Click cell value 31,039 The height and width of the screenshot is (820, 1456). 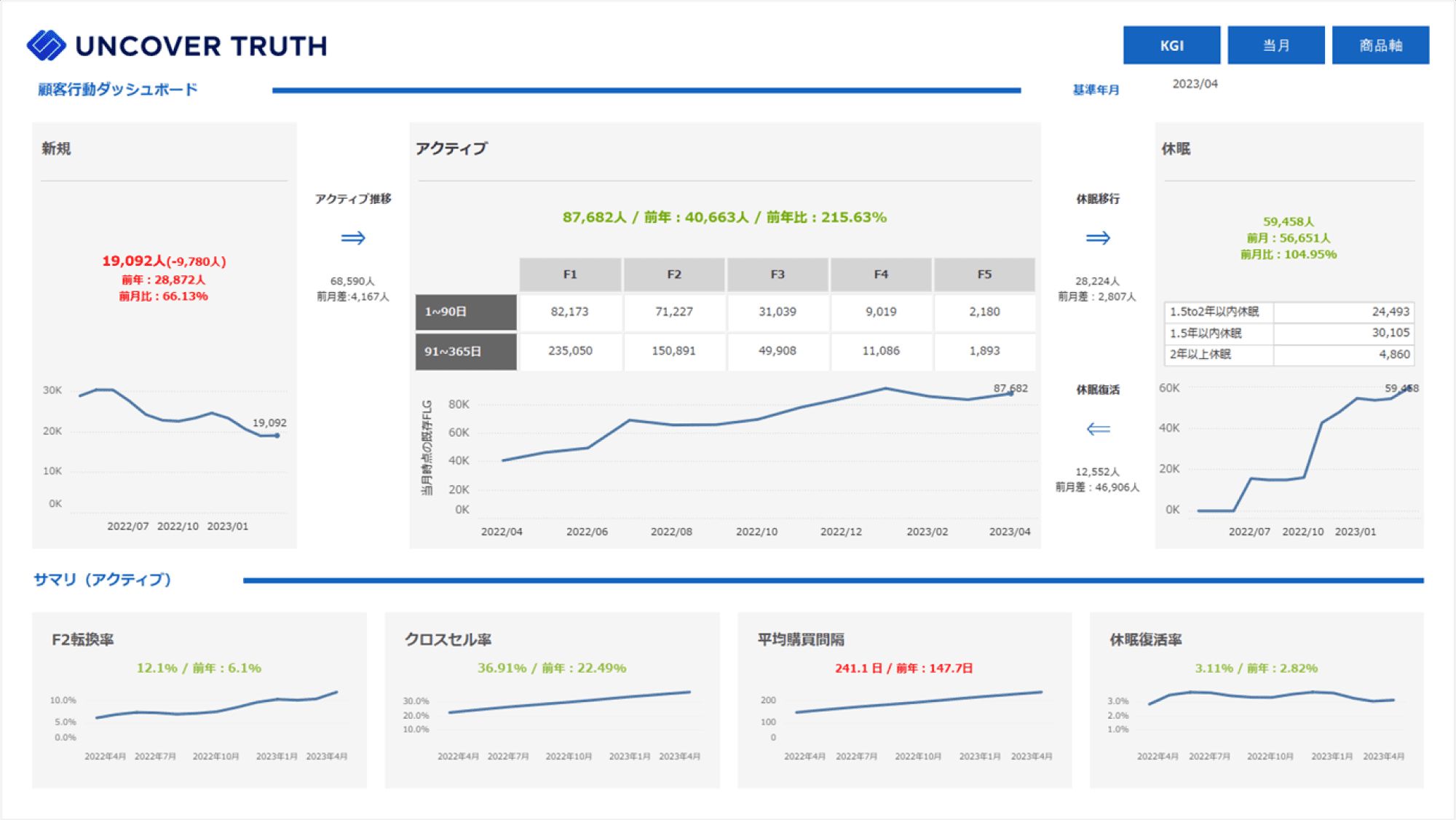point(778,312)
